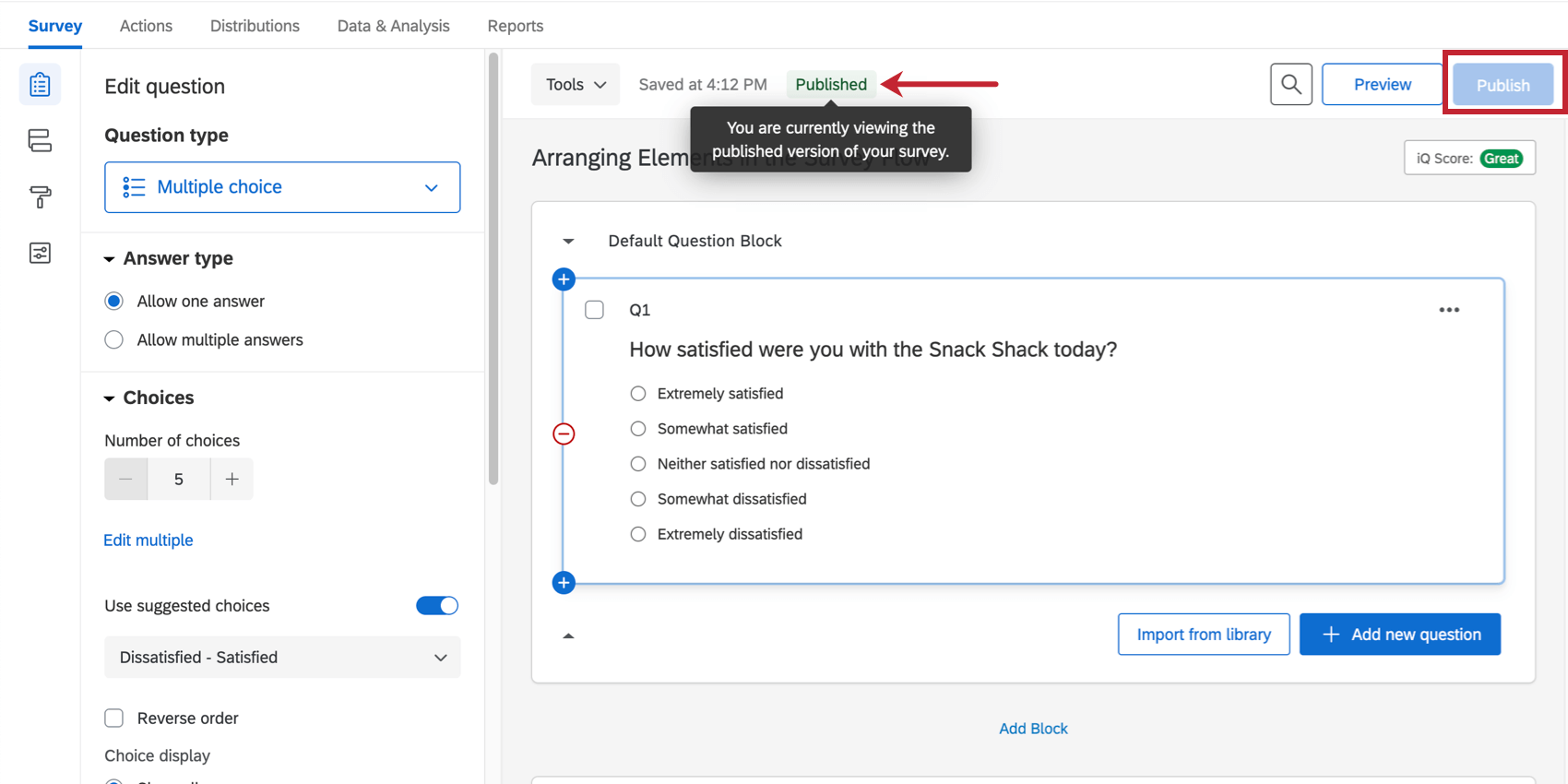
Task: Click the red minus icon beside choices
Action: 564,434
